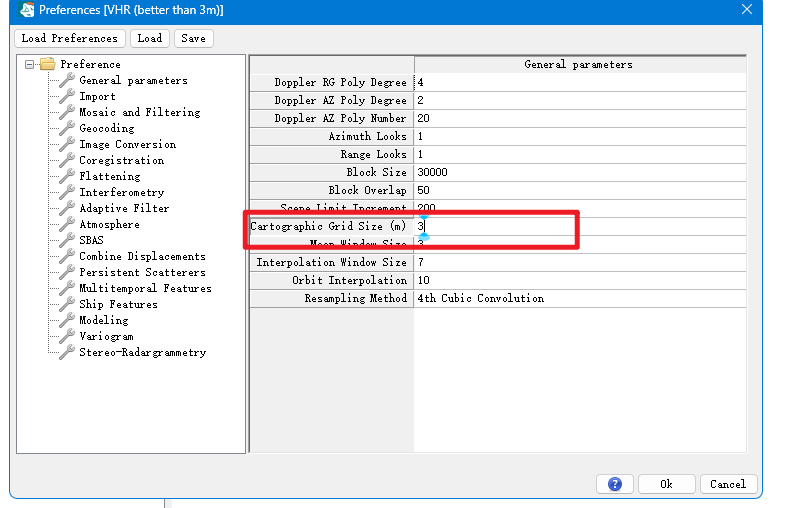Open the Resampling Method dropdown value
This screenshot has width=795, height=508.
580,298
